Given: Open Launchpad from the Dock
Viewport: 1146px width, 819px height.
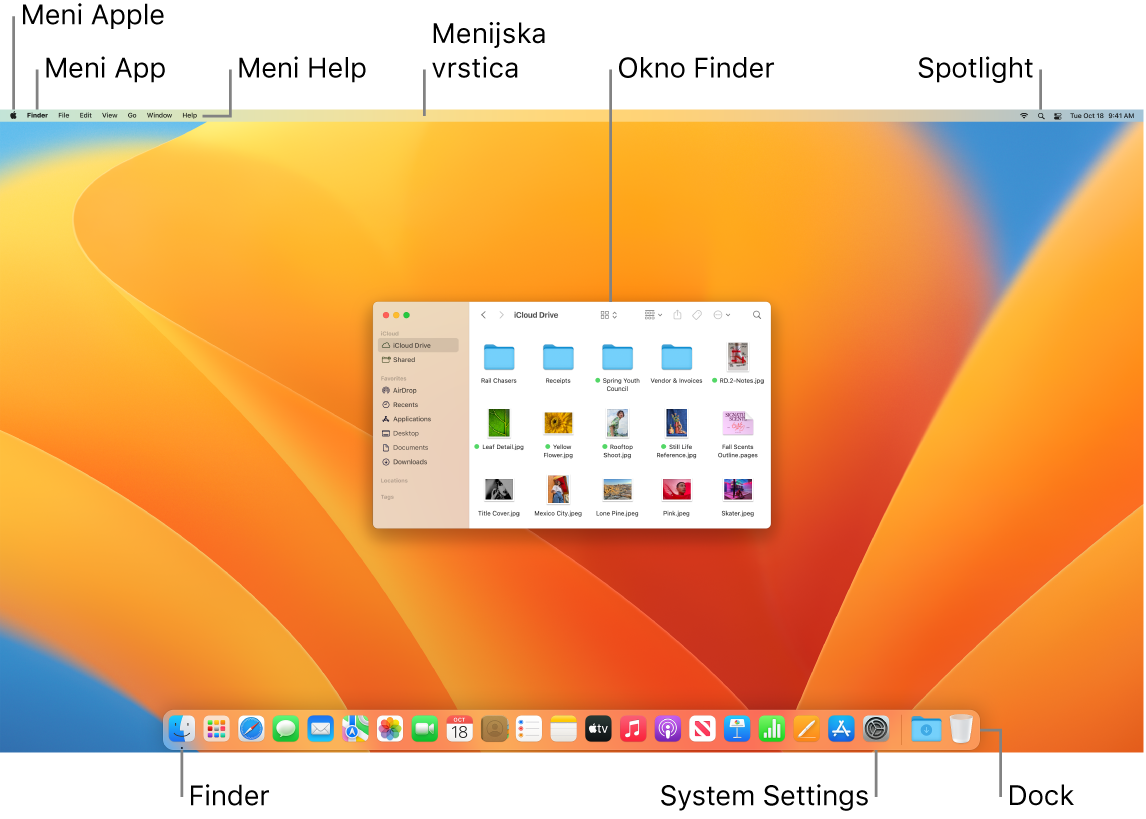Looking at the screenshot, I should tap(216, 729).
